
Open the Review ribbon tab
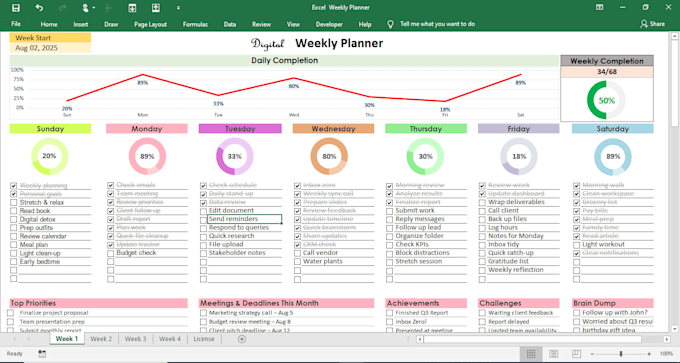click(x=262, y=24)
